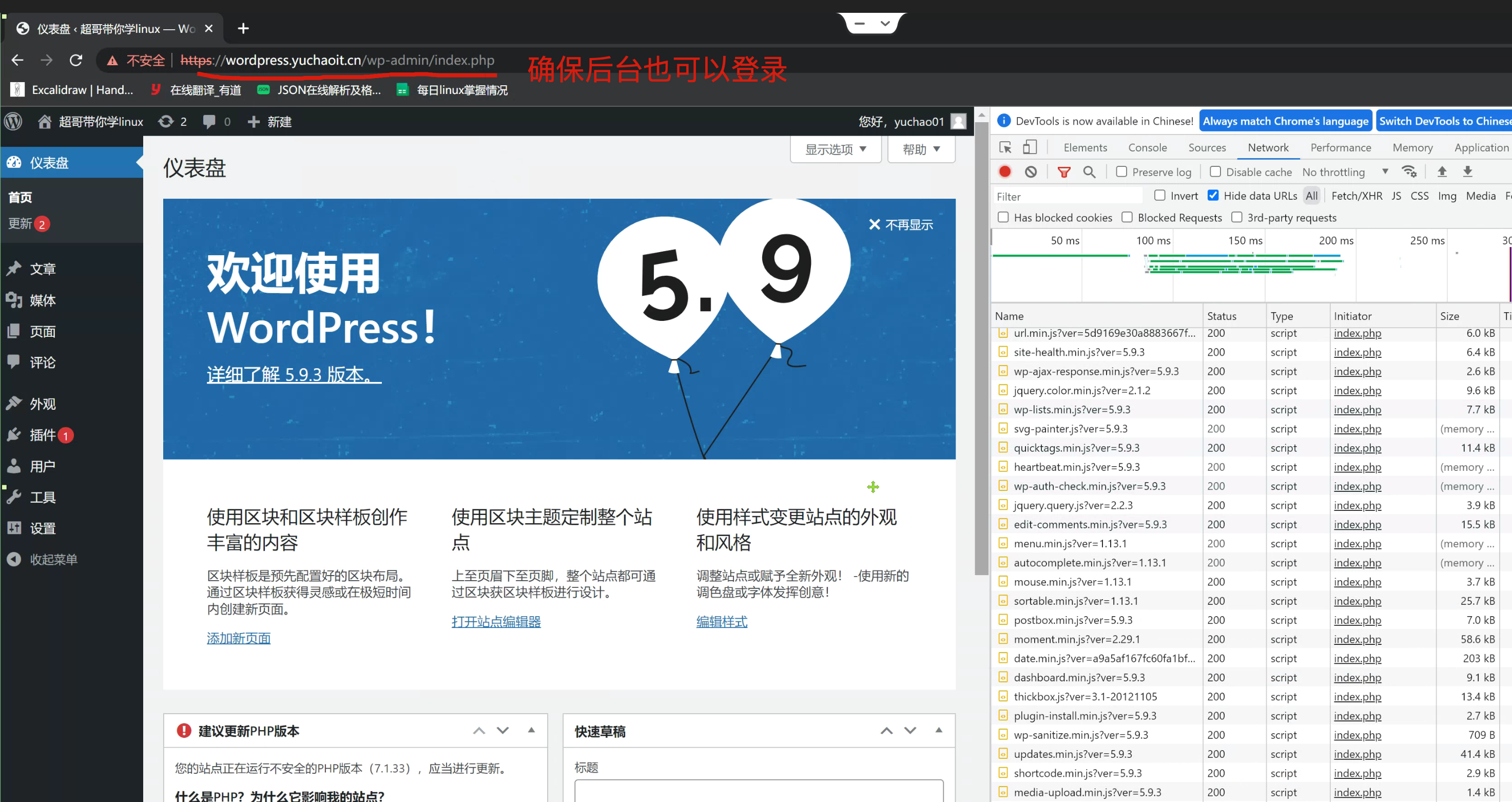The width and height of the screenshot is (1512, 802).
Task: Click the red record network log button
Action: (1004, 171)
